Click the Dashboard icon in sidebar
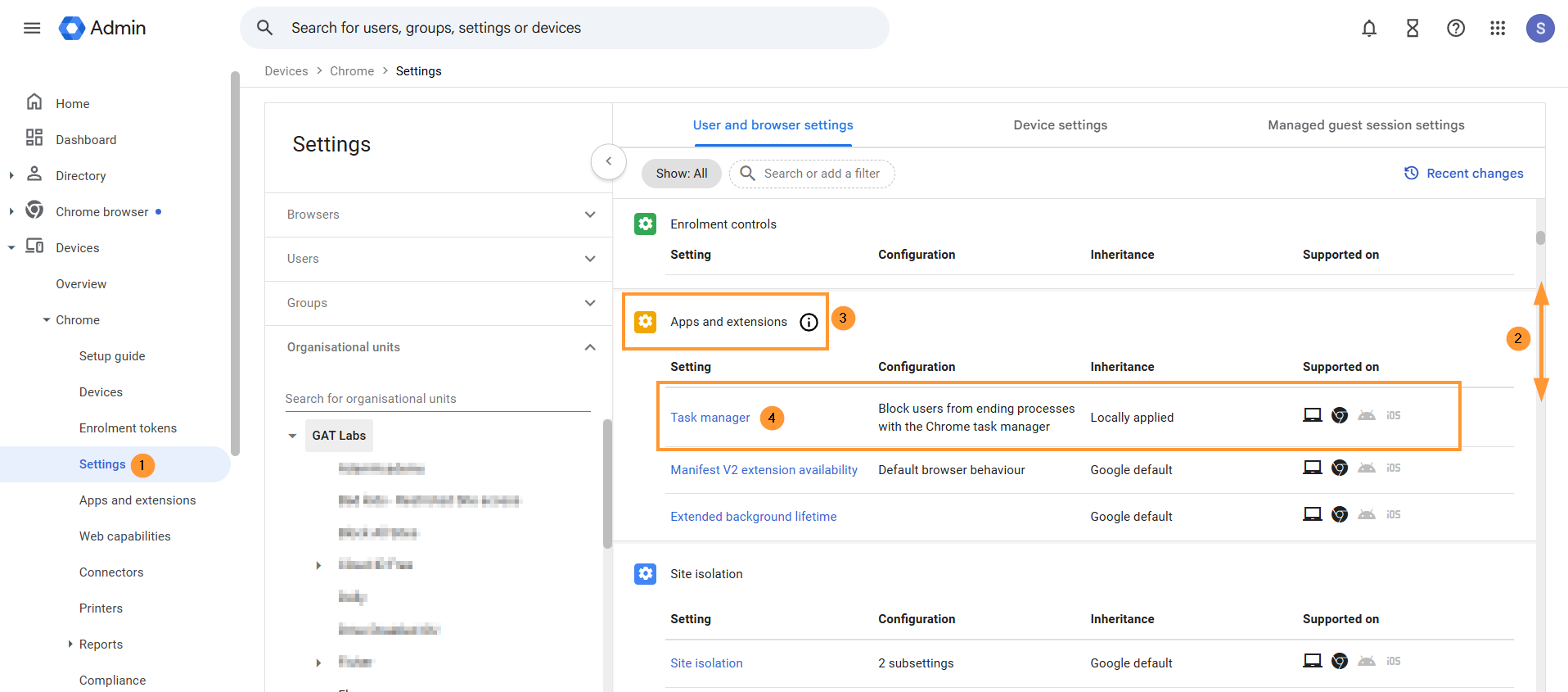1568x692 pixels. (x=34, y=138)
